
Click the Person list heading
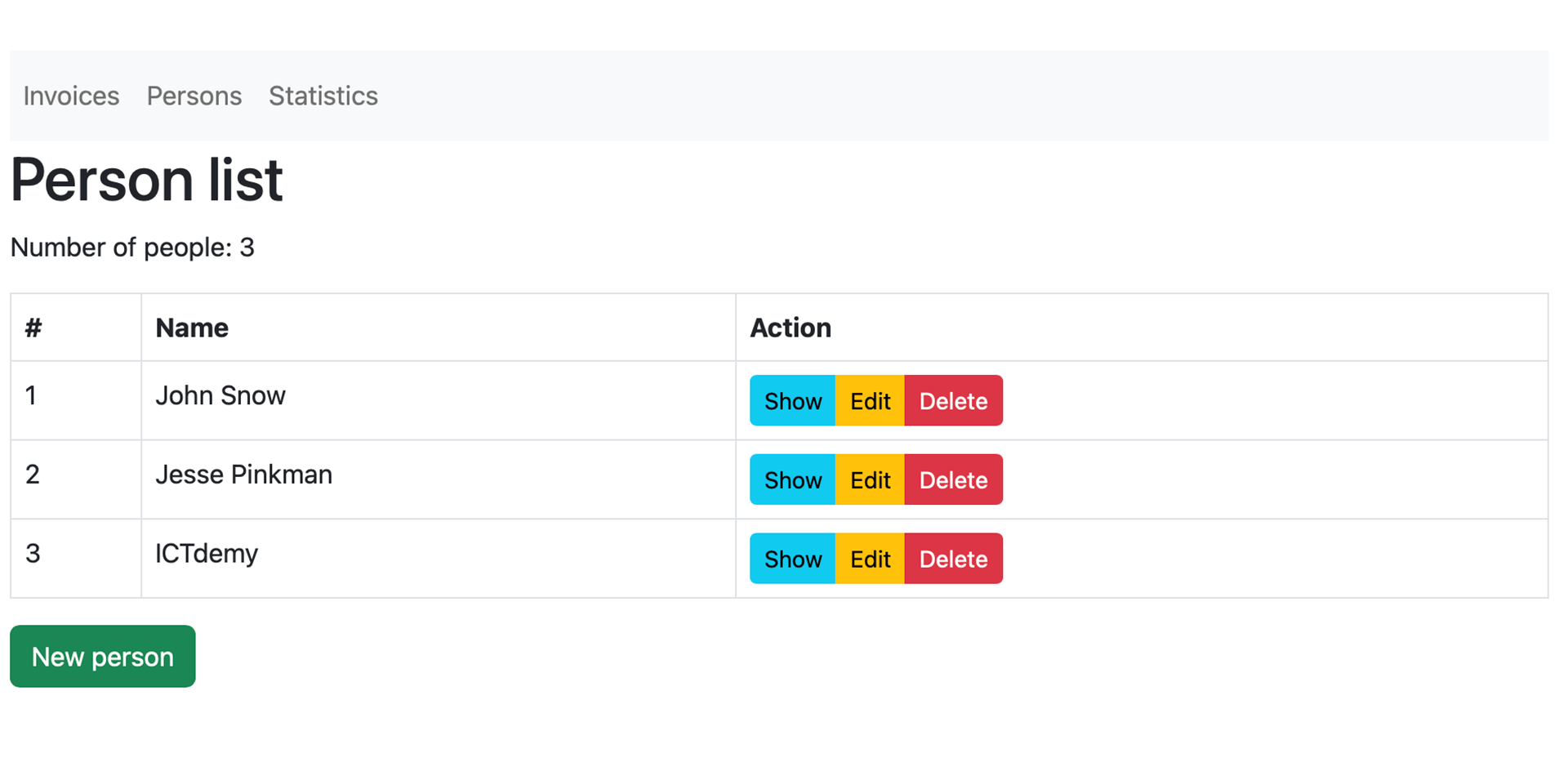147,181
